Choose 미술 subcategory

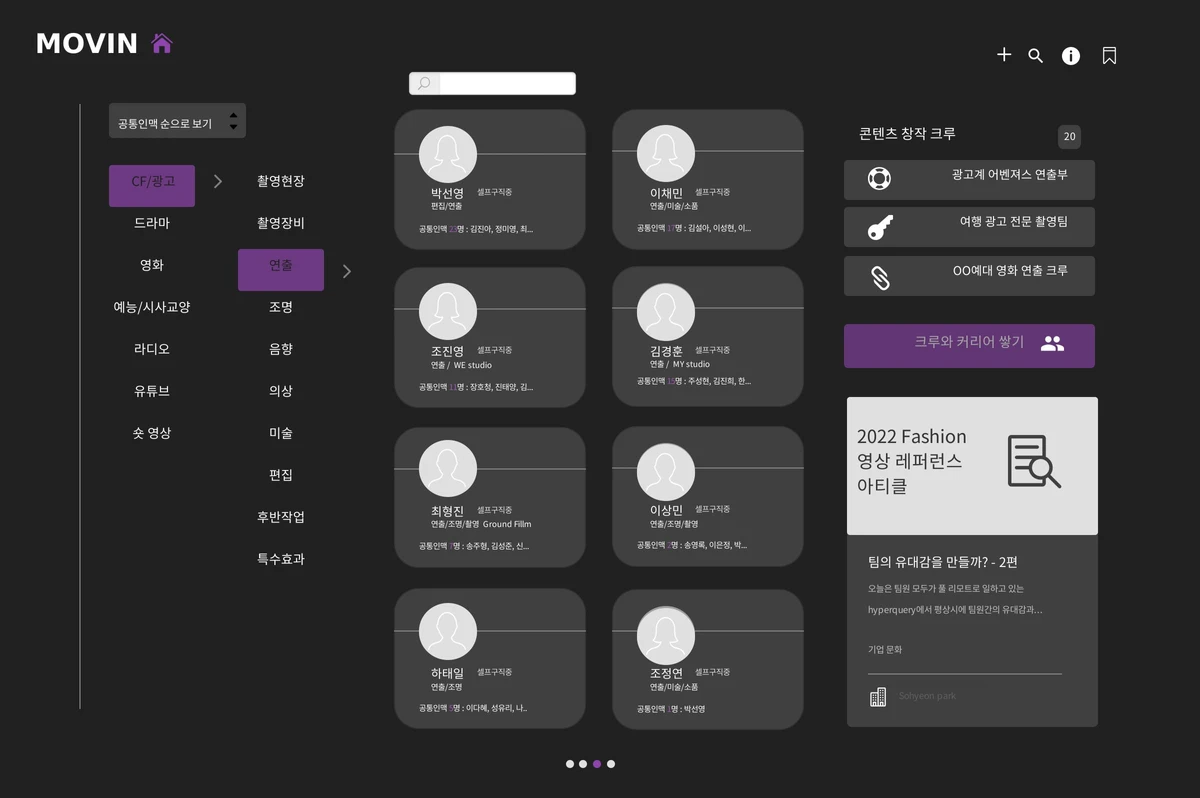[281, 433]
